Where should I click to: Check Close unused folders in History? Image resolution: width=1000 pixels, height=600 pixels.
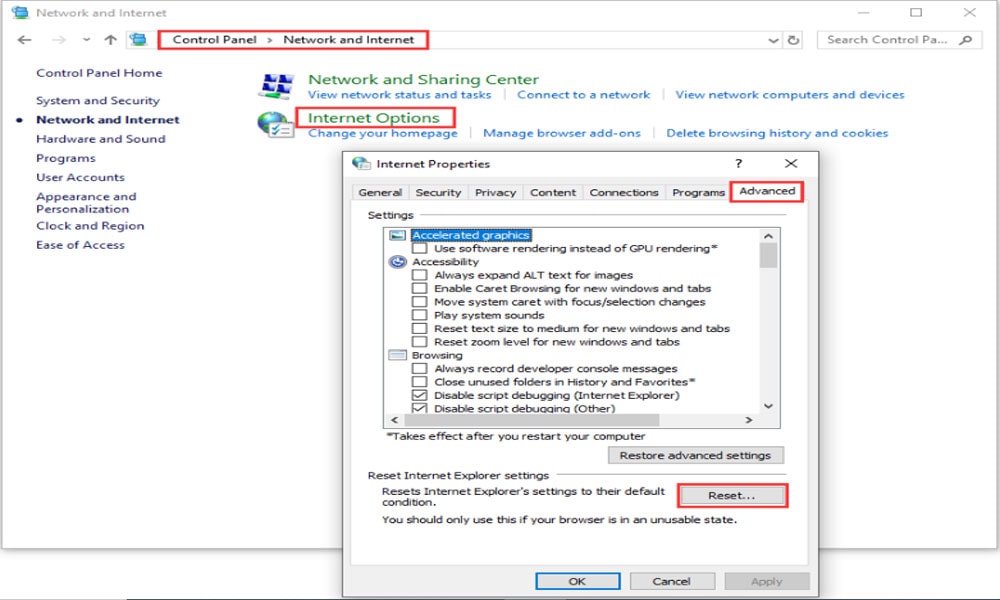(419, 382)
